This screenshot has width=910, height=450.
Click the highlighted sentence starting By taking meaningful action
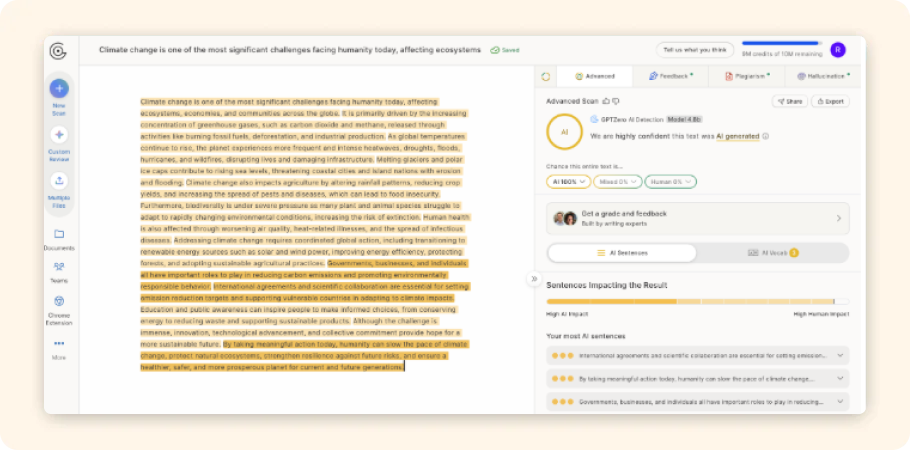[304, 355]
